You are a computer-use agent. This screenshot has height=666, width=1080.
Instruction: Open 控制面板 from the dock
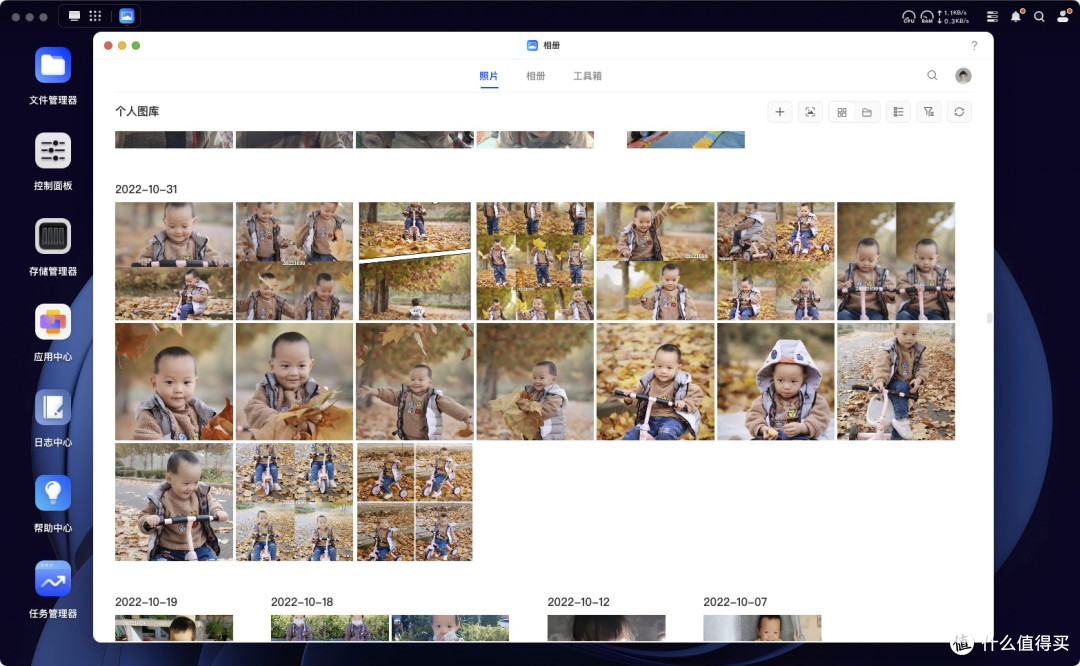(53, 151)
